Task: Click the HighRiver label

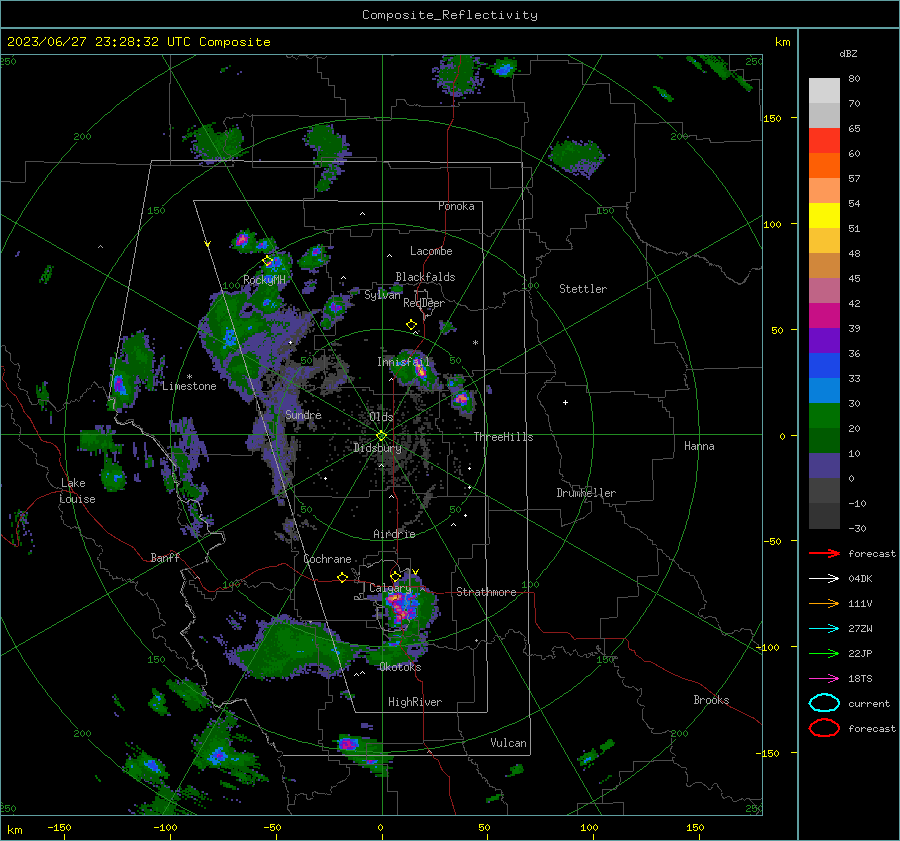Action: (x=415, y=702)
